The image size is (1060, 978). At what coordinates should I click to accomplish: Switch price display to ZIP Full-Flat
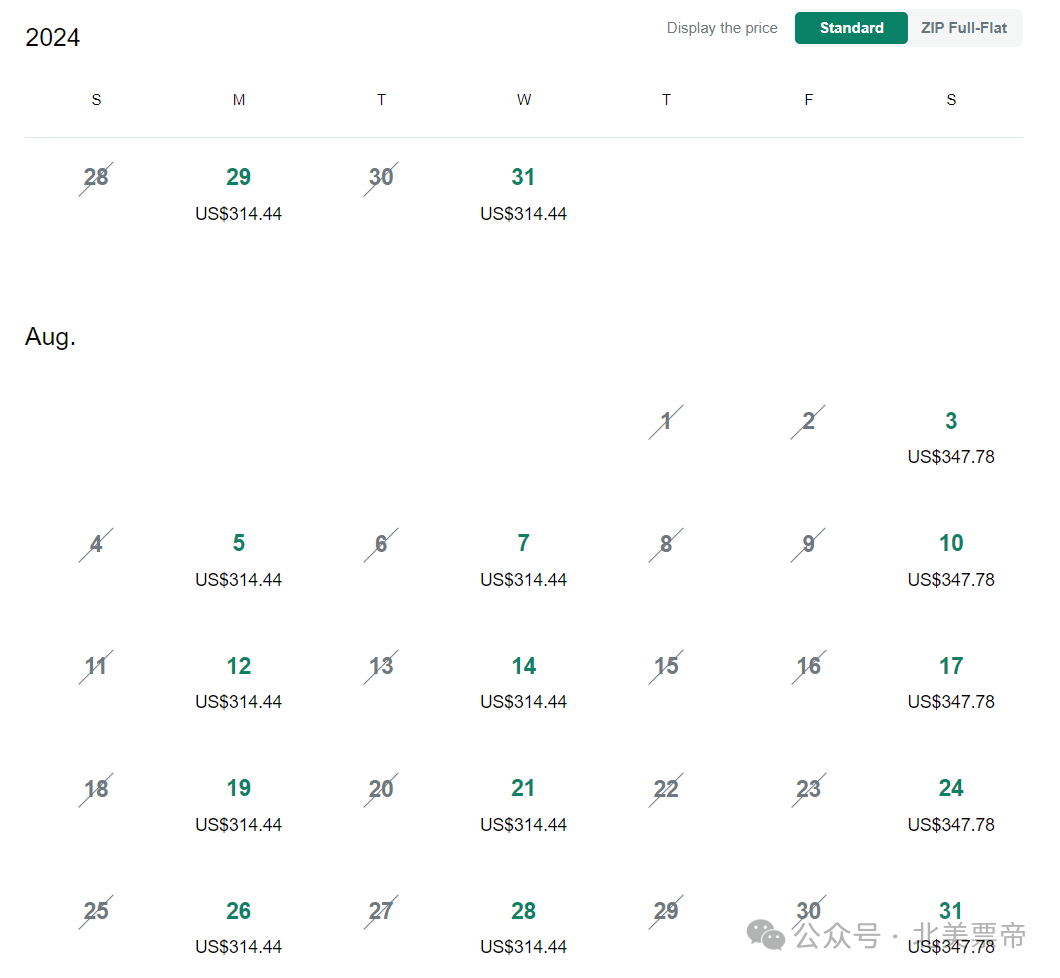pyautogui.click(x=963, y=28)
